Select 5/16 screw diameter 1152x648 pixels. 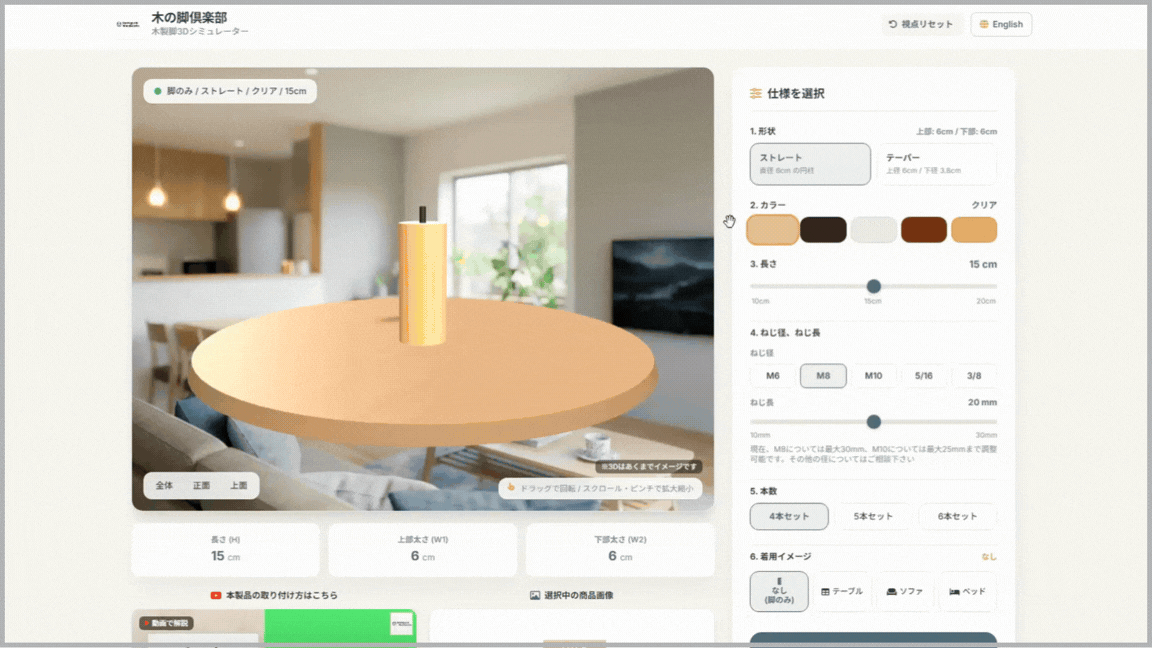pyautogui.click(x=924, y=375)
